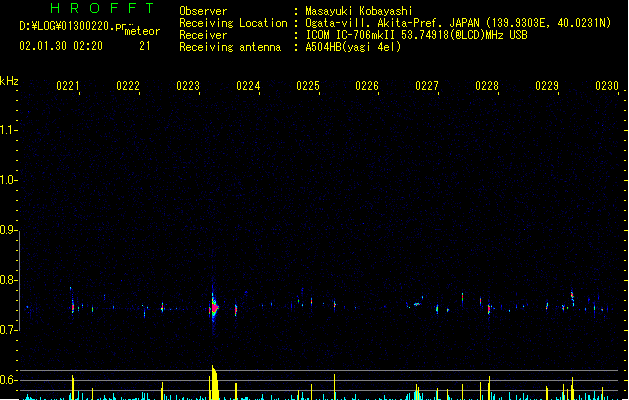Image resolution: width=629 pixels, height=400 pixels.
Task: Click the 1.0 kHz frequency label
Action: point(8,180)
